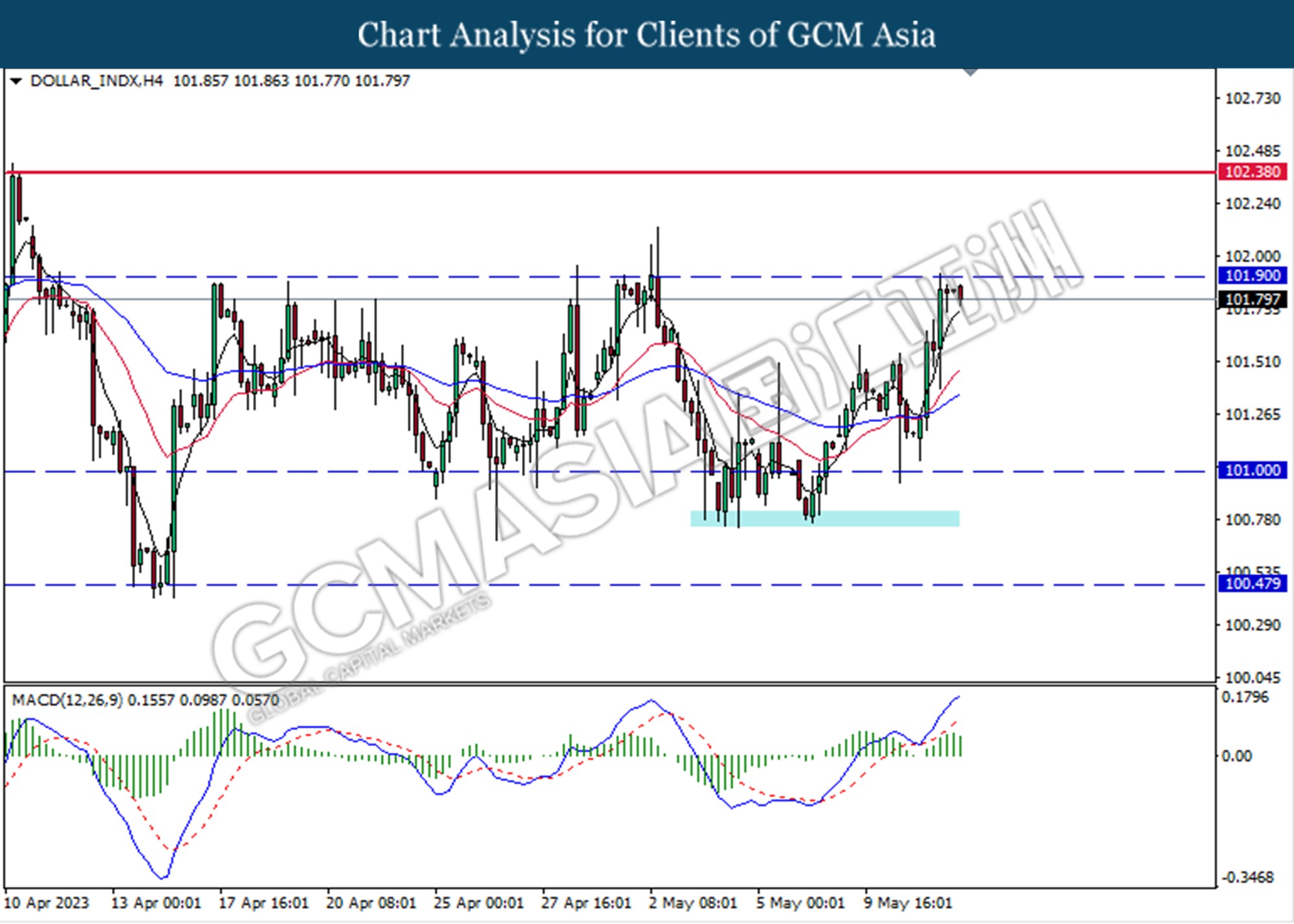1294x924 pixels.
Task: Select the 27 Apr 16:01 time label
Action: point(586,903)
